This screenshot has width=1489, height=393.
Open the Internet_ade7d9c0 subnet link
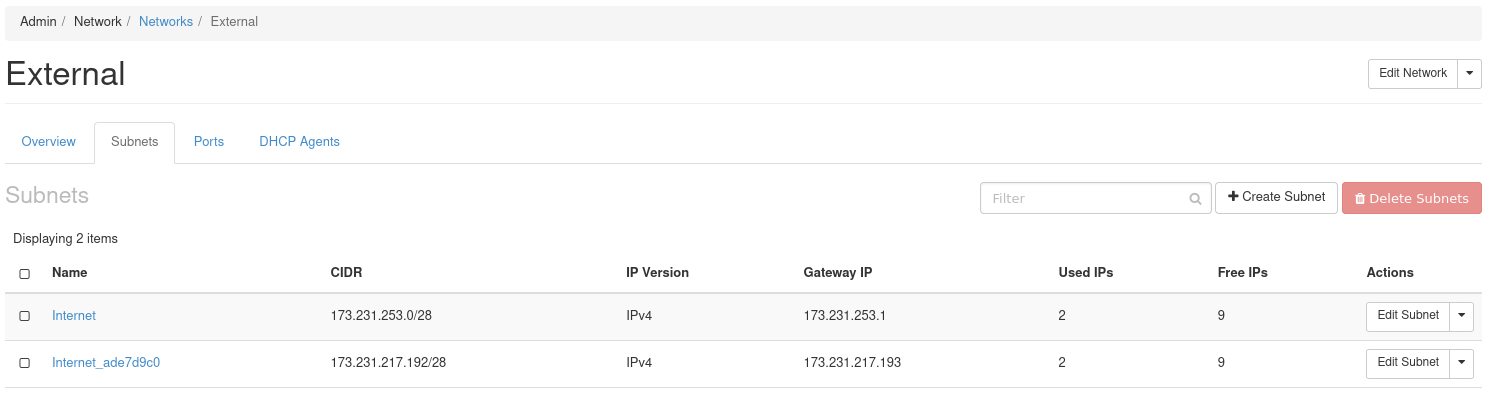point(106,363)
